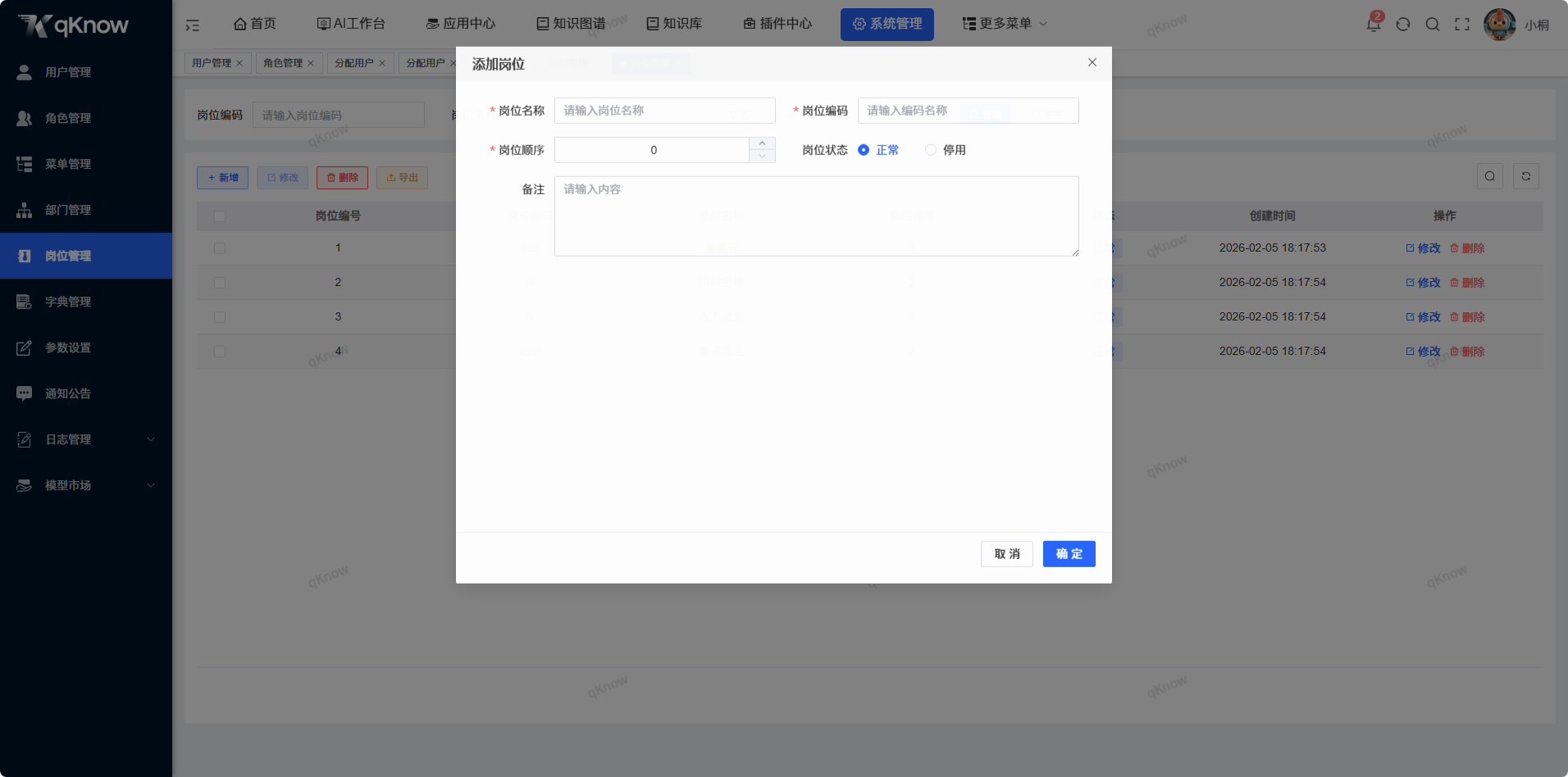Viewport: 1568px width, 777px height.
Task: Open the search icon in the top bar
Action: click(1433, 25)
